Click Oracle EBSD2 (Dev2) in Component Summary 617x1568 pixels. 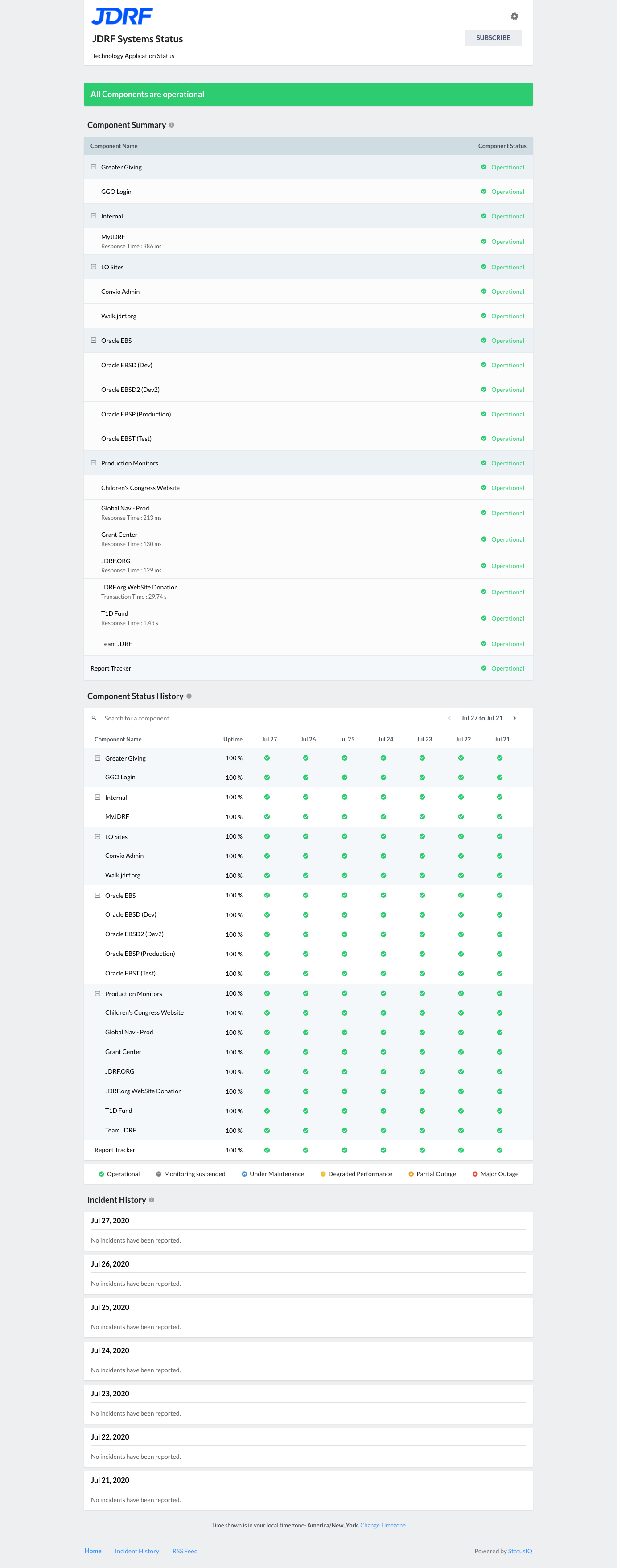130,390
